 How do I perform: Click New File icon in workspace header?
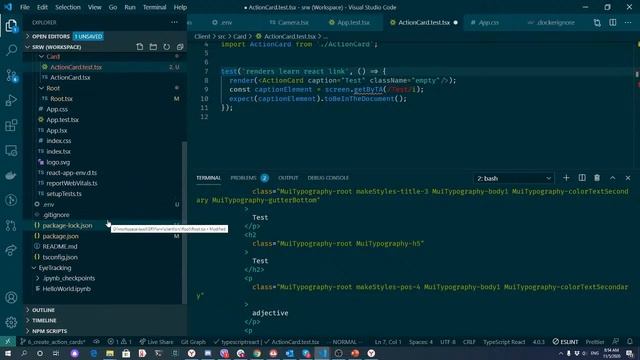[140, 47]
